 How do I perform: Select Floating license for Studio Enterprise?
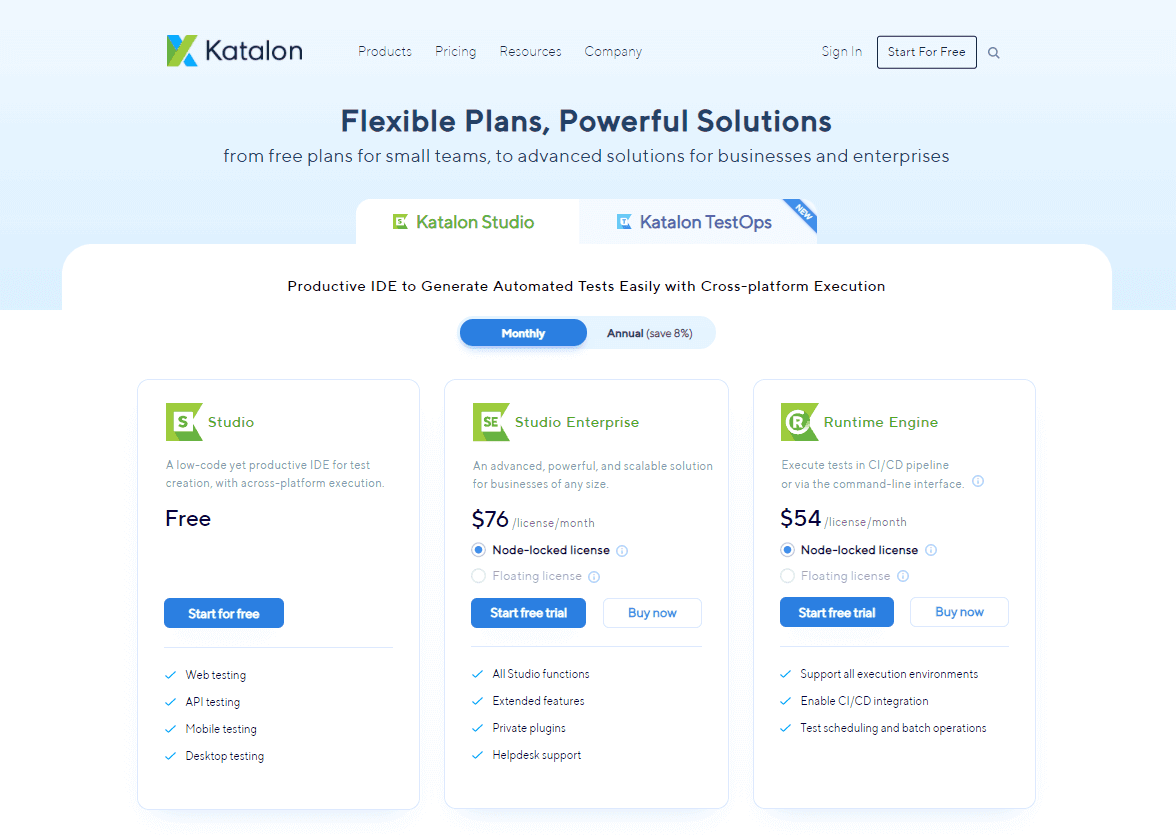point(479,576)
